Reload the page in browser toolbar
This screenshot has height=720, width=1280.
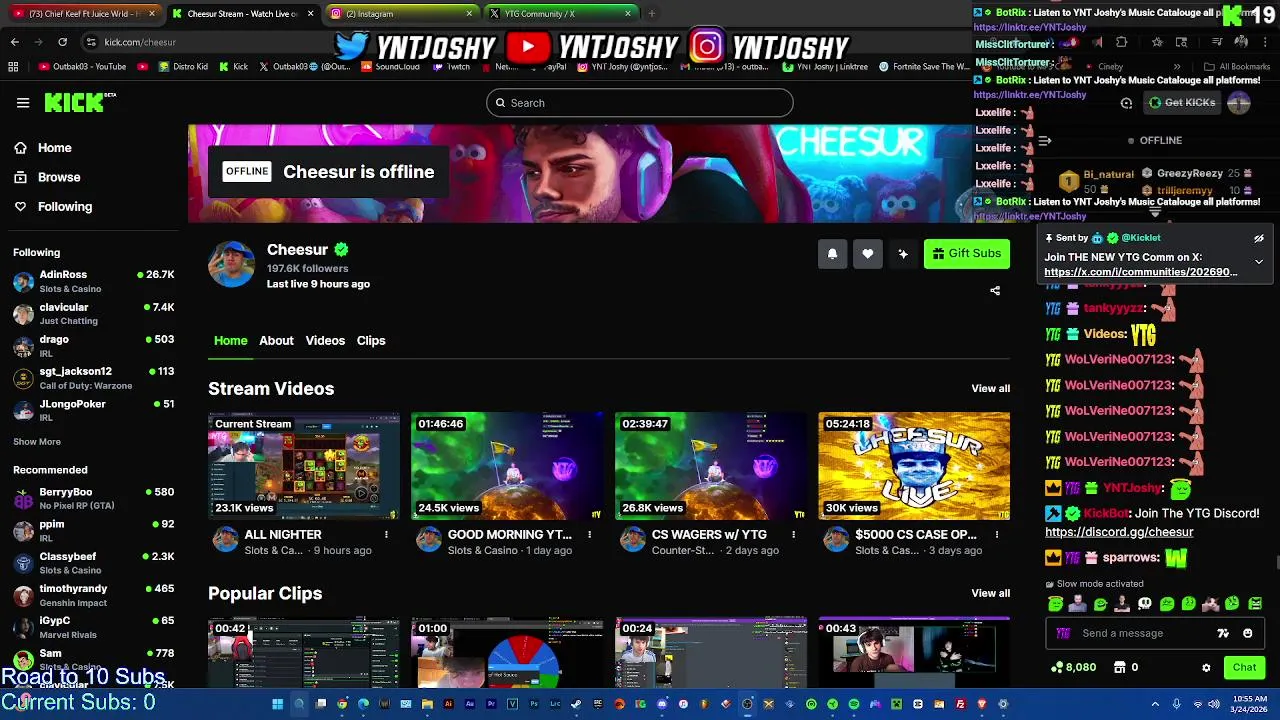tap(62, 42)
